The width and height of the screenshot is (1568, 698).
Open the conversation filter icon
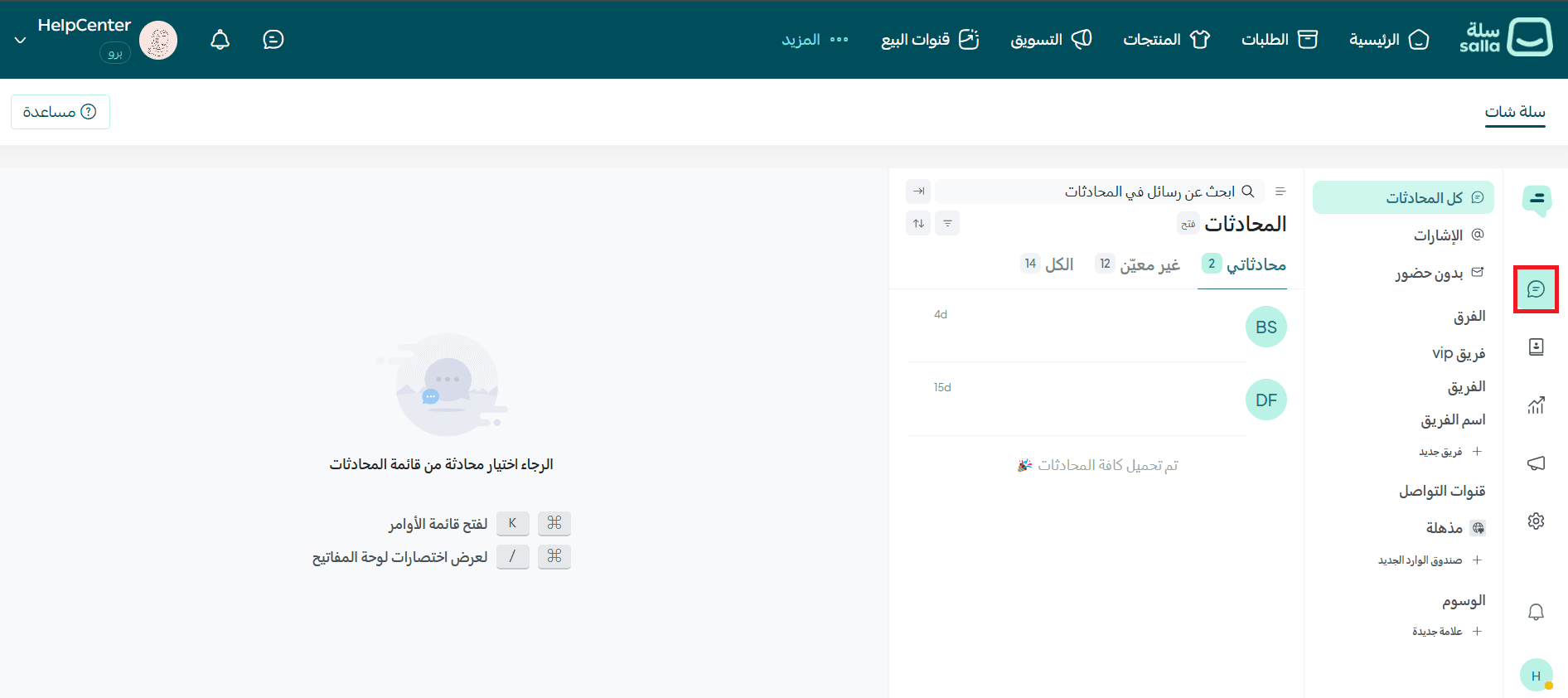947,223
